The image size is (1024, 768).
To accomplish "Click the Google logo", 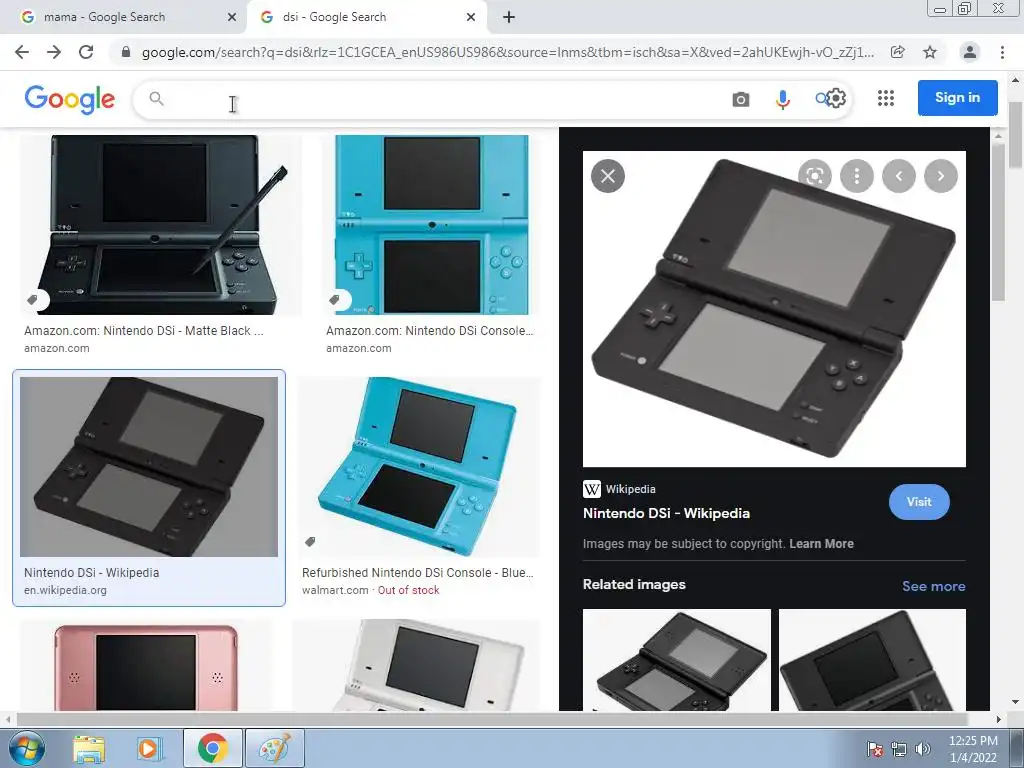I will [70, 99].
